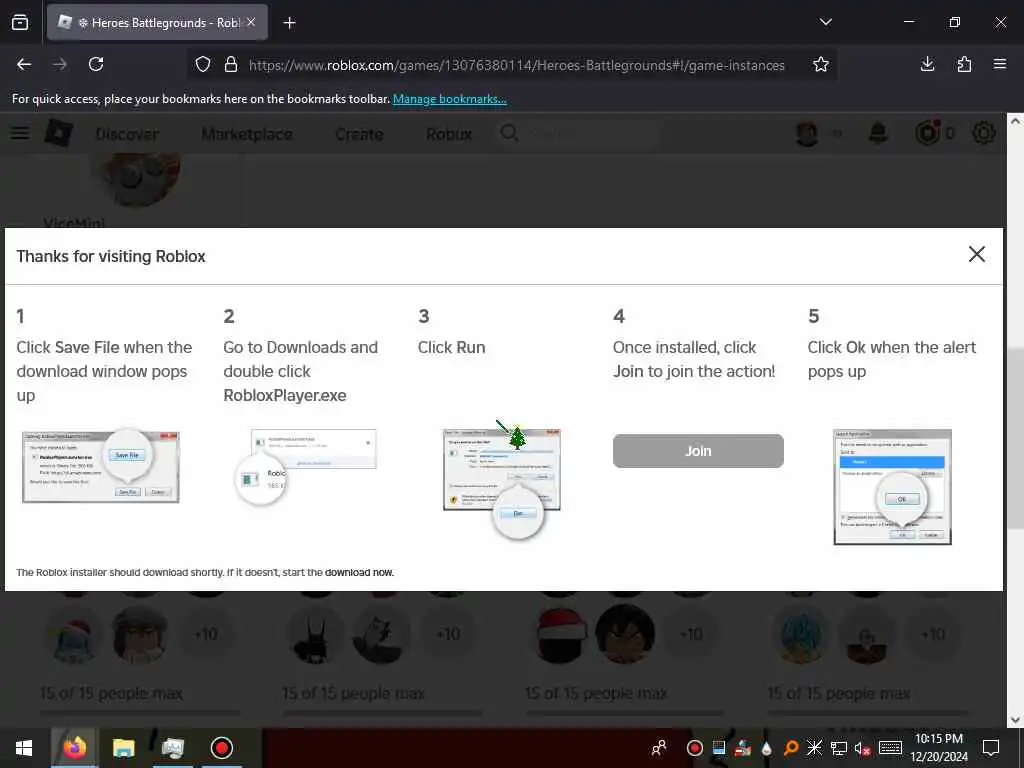1024x768 pixels.
Task: Click the RobloxPlayer.exe downloads illustration
Action: 306,466
